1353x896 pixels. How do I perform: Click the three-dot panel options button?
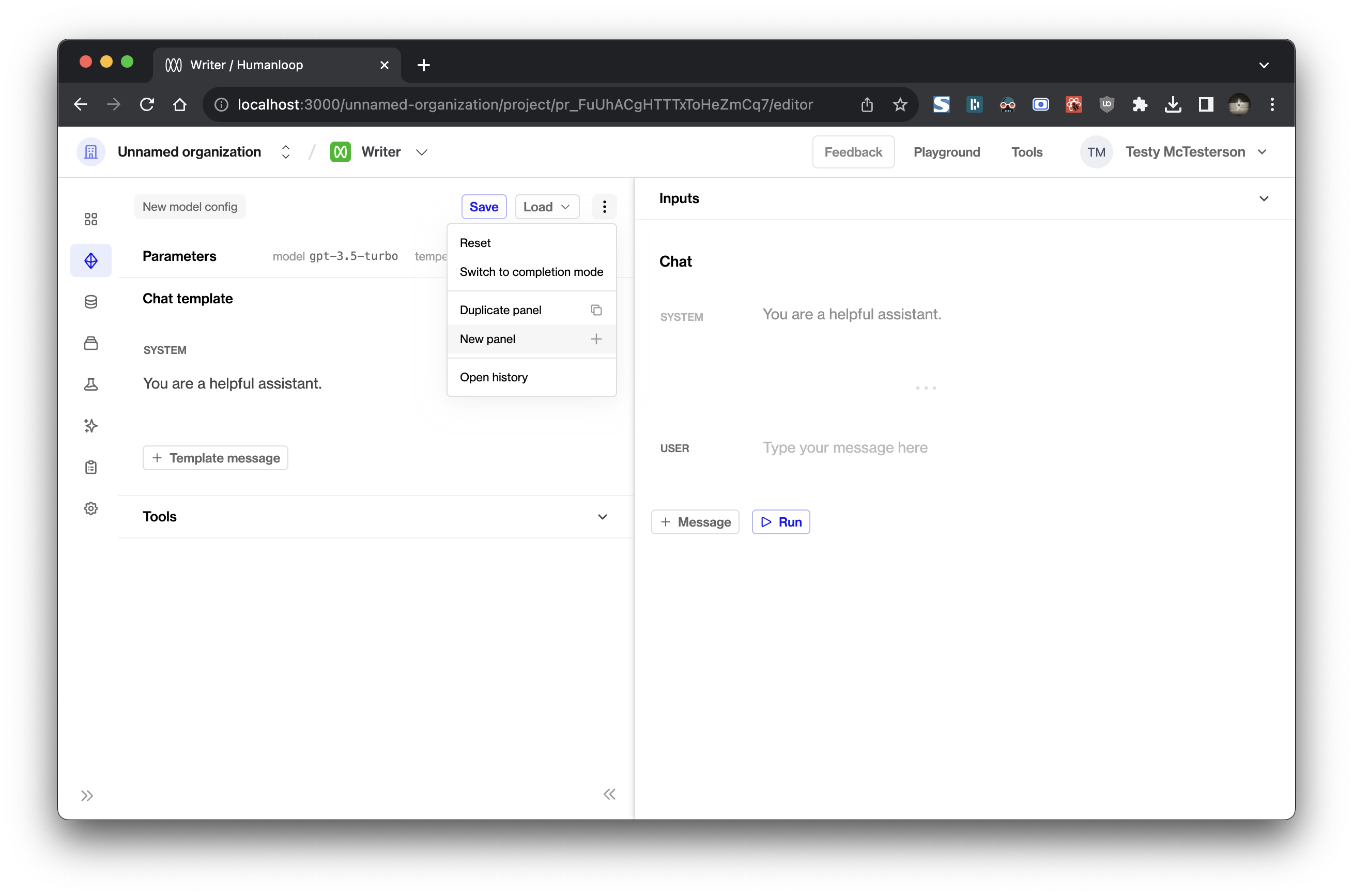tap(604, 207)
